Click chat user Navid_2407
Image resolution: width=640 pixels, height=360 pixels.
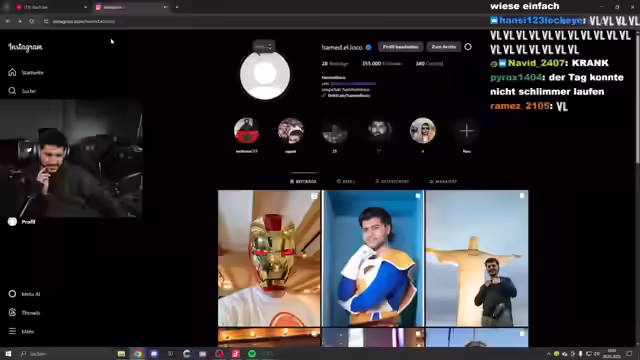tap(538, 63)
